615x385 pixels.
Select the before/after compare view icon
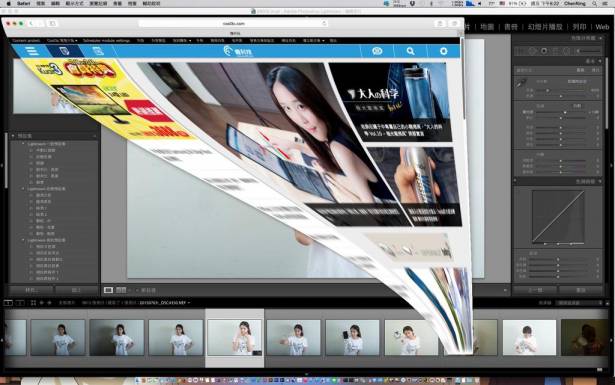coord(121,290)
